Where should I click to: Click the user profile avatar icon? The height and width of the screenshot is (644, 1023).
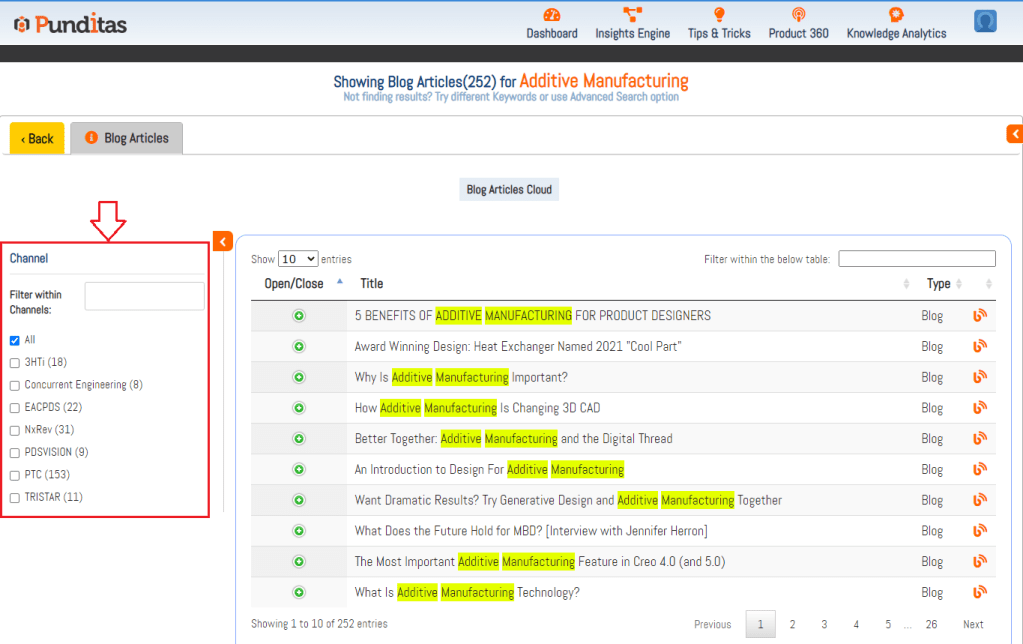point(985,22)
